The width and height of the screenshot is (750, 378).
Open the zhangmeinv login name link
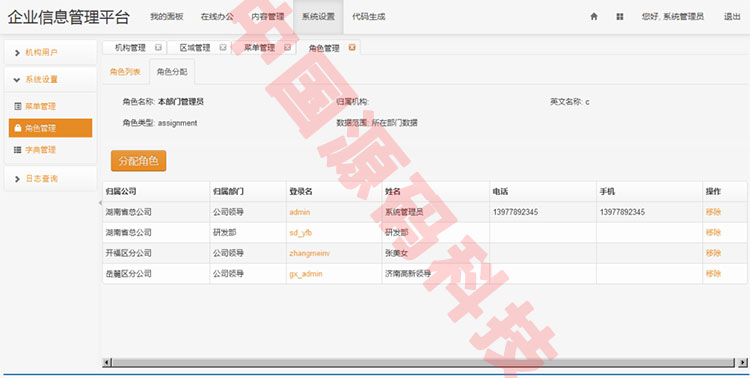309,253
